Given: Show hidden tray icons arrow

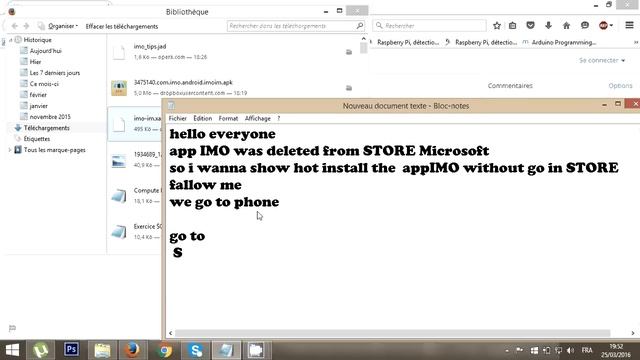Looking at the screenshot, I should (507, 351).
